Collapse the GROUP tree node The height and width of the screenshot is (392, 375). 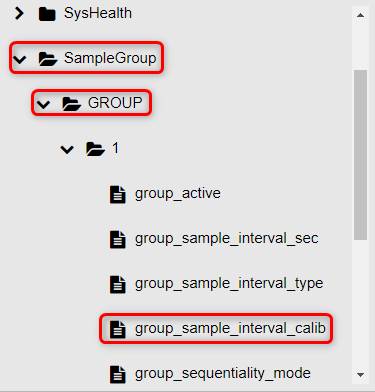pyautogui.click(x=43, y=105)
